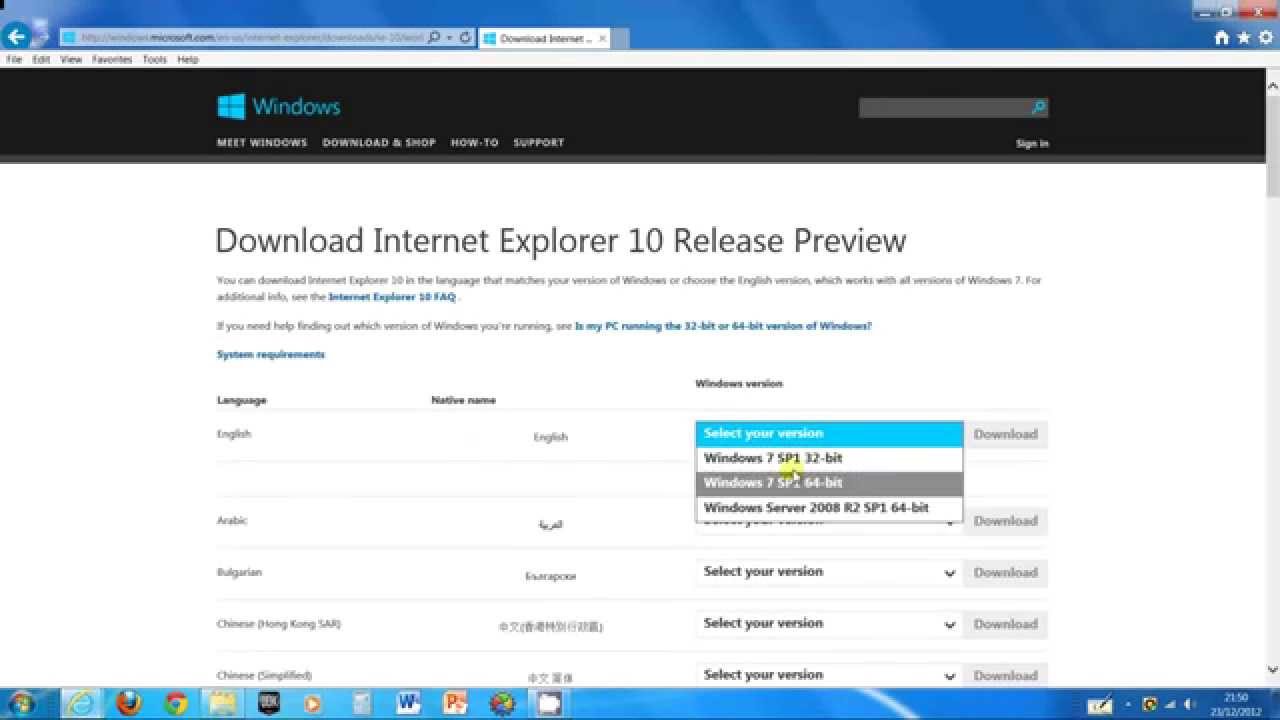Click the Sign in link
Image resolution: width=1280 pixels, height=720 pixels.
tap(1032, 144)
